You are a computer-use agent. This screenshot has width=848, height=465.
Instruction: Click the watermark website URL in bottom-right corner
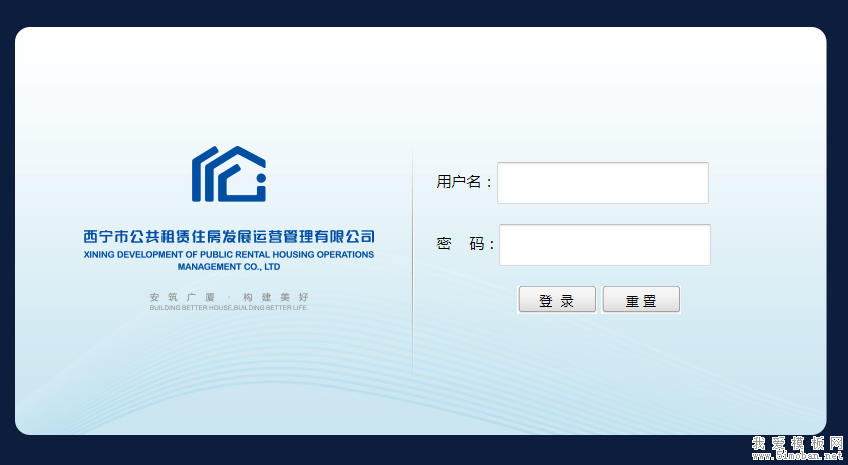click(797, 456)
